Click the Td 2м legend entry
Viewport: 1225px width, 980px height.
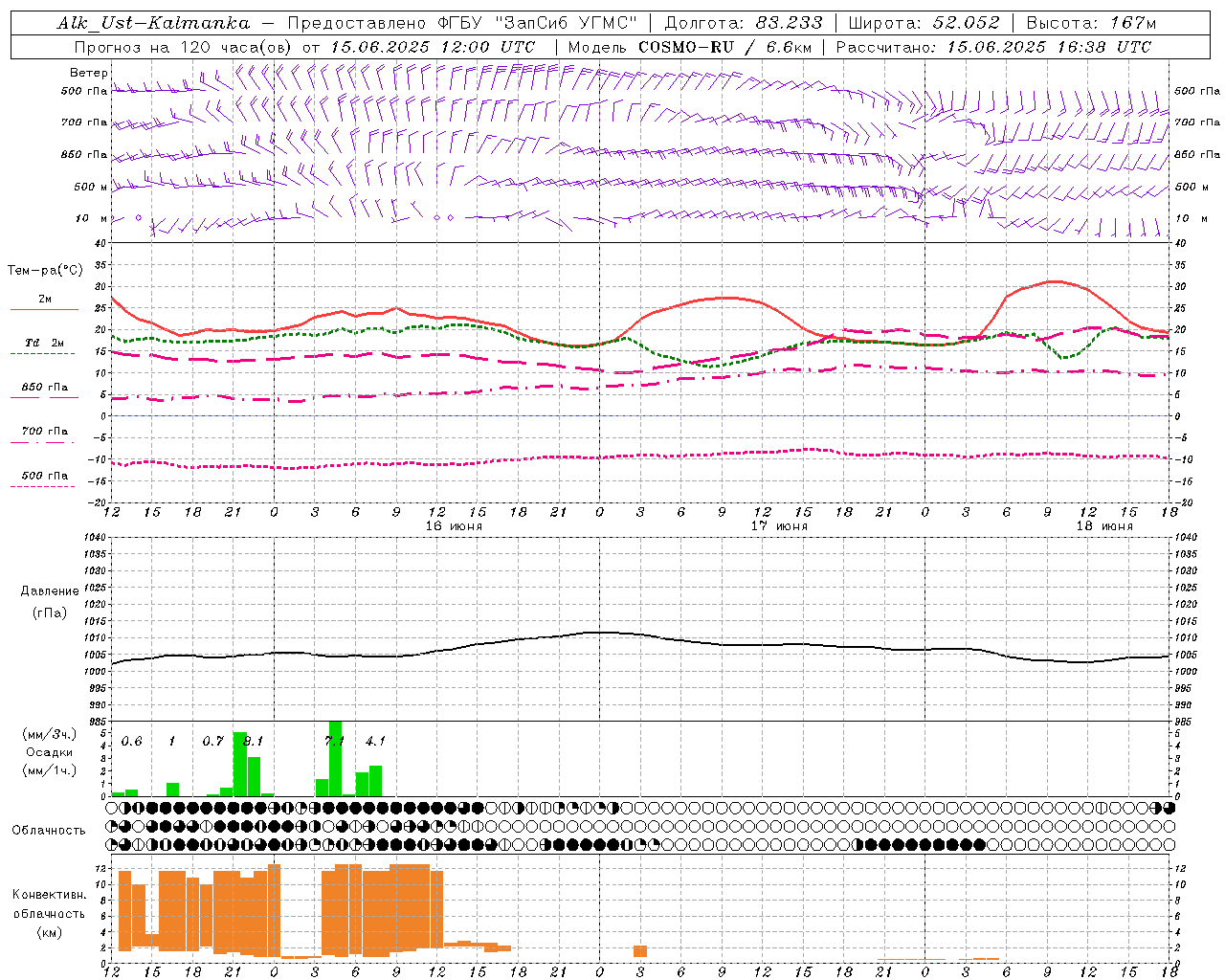point(44,343)
